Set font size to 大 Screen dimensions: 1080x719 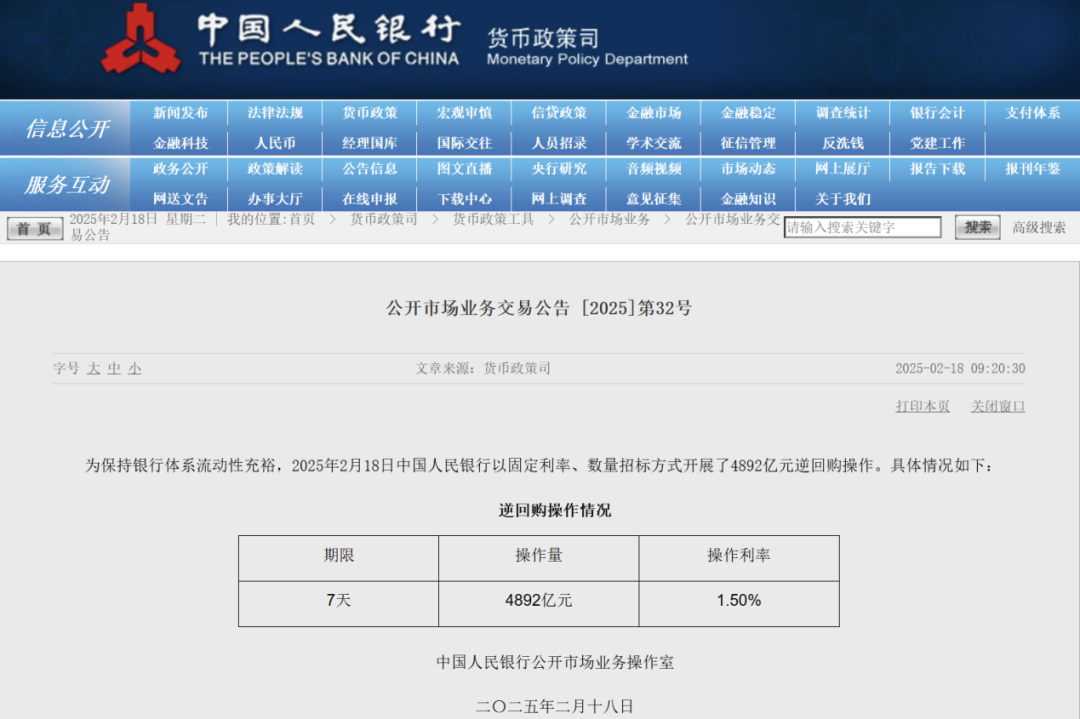coord(94,368)
